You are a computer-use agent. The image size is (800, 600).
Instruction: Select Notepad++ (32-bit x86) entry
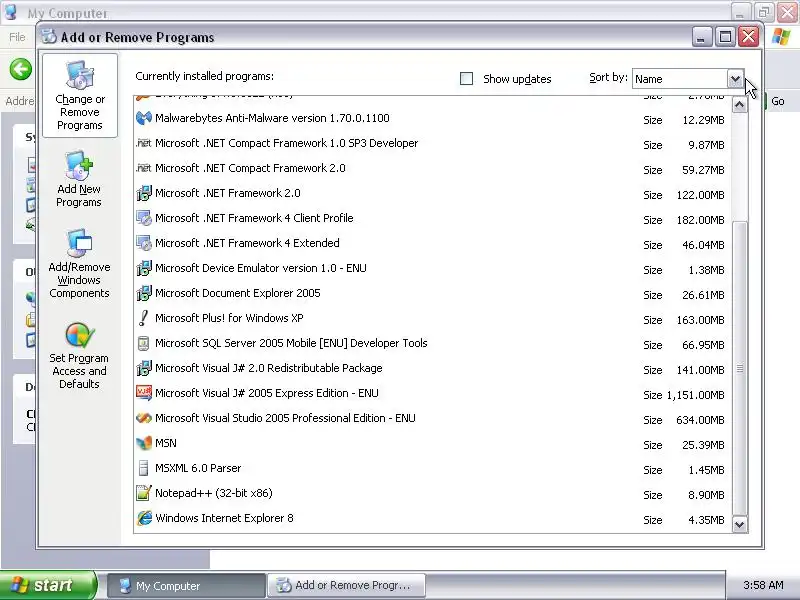(433, 494)
